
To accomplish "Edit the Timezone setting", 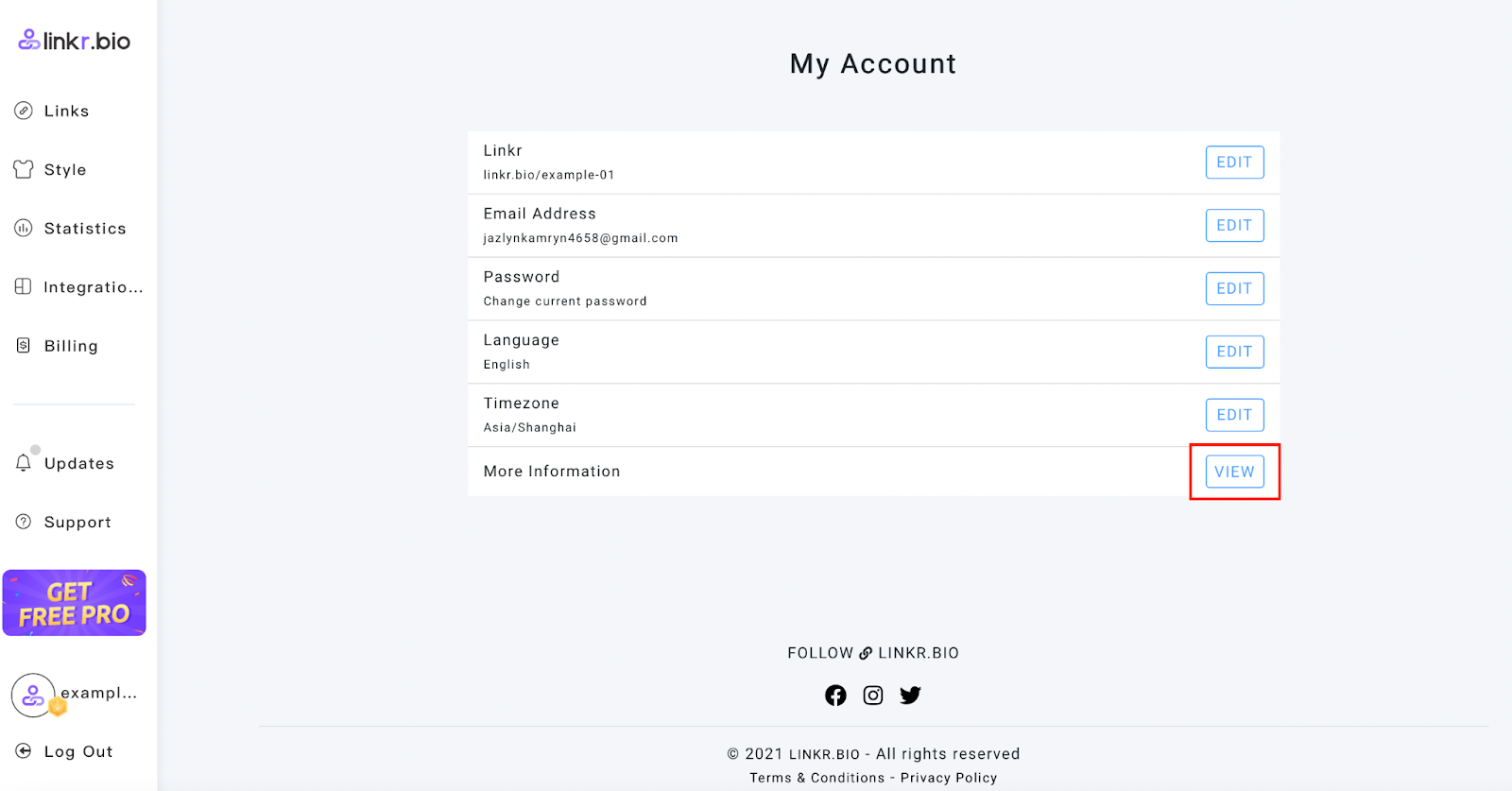I will (1234, 415).
